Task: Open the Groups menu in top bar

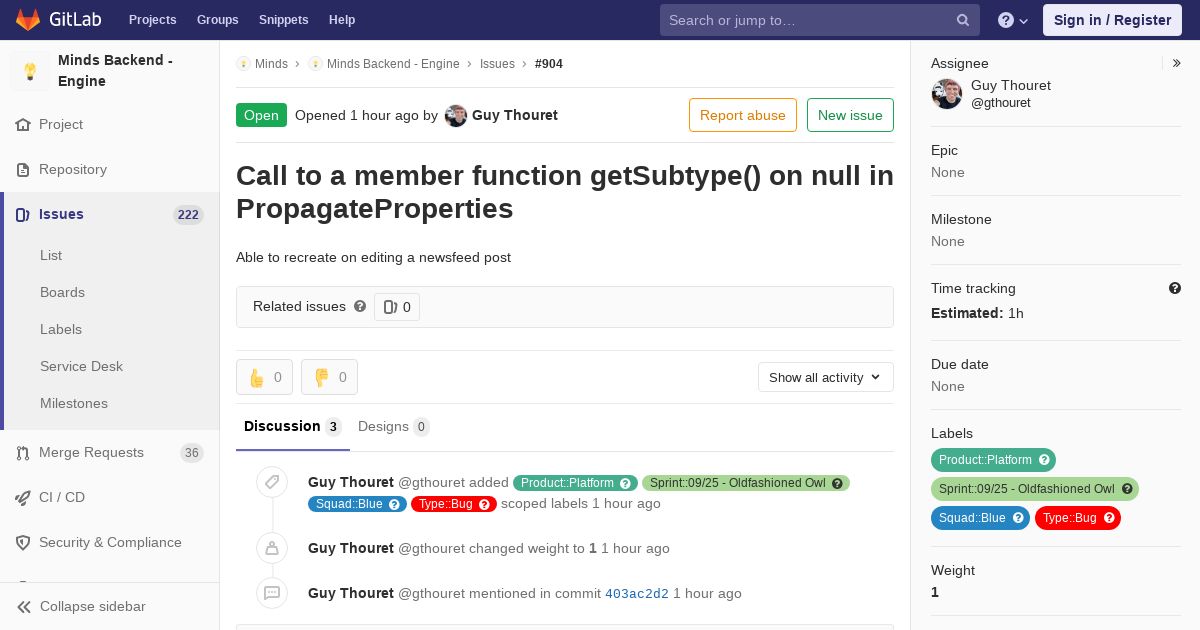Action: pyautogui.click(x=218, y=20)
